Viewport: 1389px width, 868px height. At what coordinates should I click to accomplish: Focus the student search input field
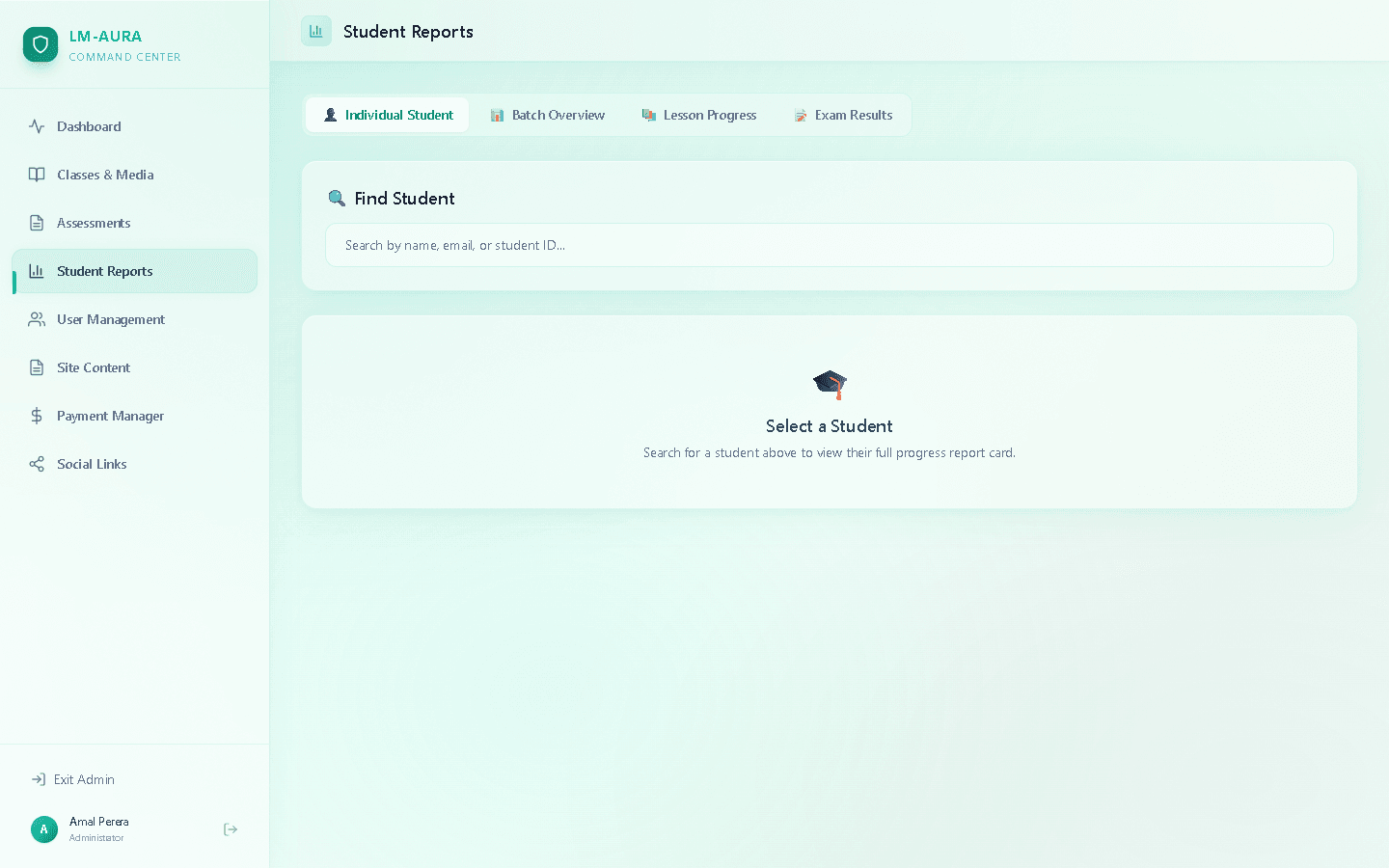point(830,245)
